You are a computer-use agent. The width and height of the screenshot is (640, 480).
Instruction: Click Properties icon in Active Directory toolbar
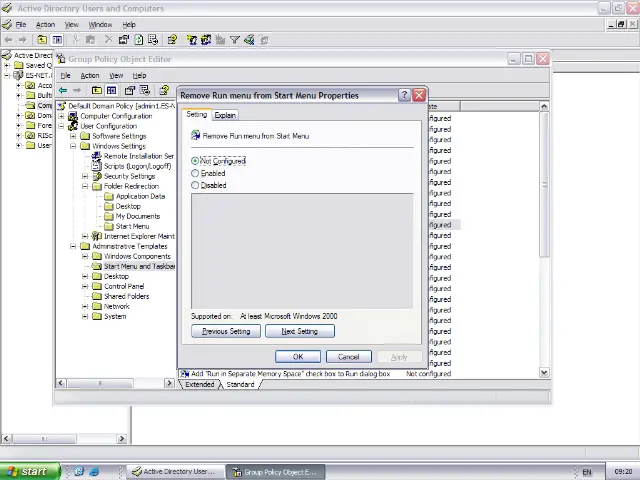tap(124, 40)
